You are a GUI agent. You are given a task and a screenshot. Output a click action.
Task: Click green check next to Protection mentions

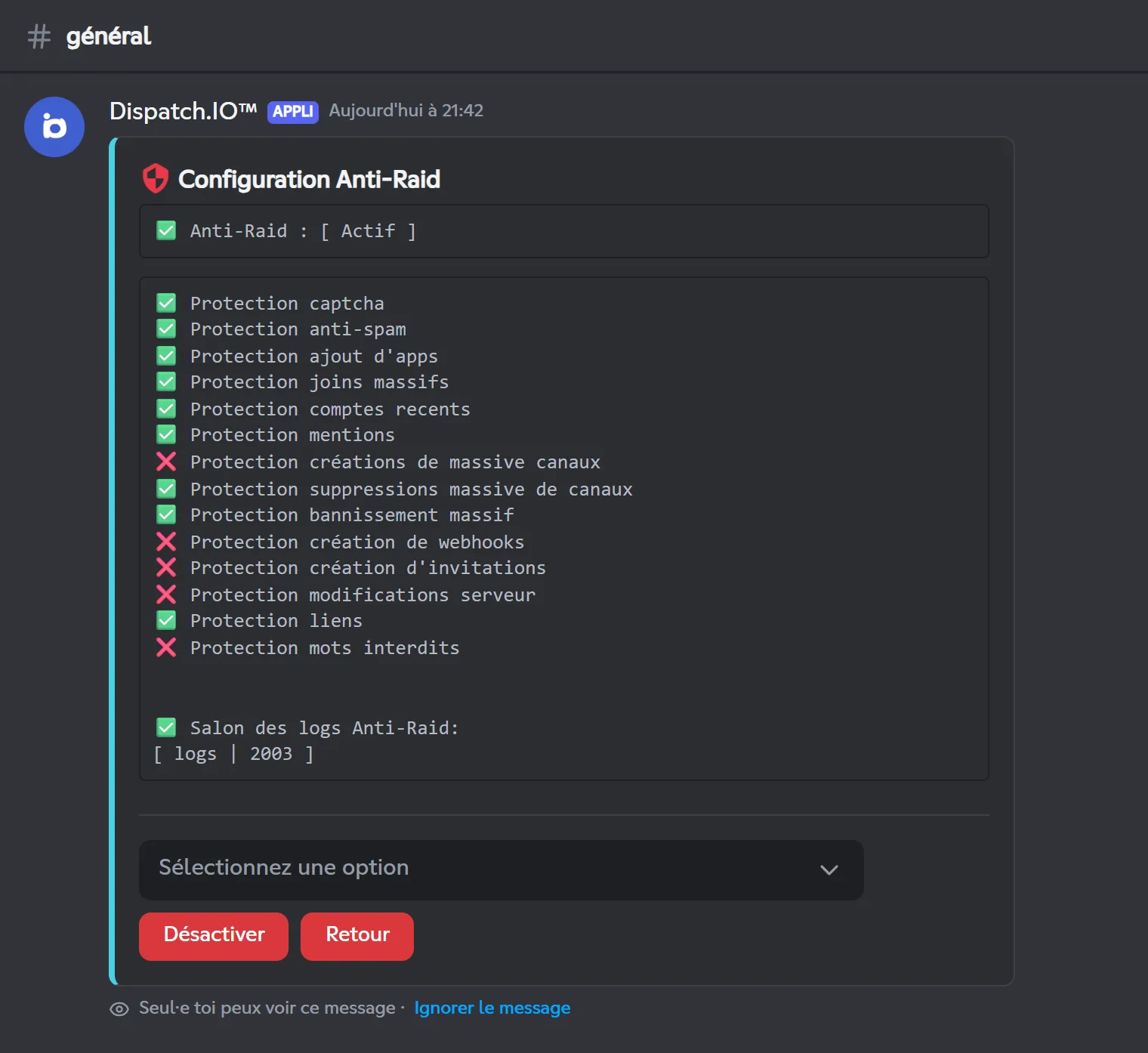[x=166, y=434]
